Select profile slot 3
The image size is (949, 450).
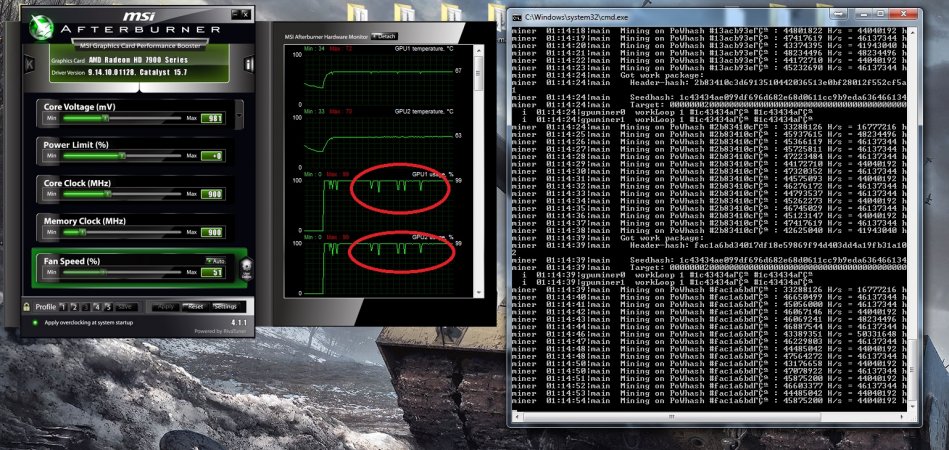(86, 307)
